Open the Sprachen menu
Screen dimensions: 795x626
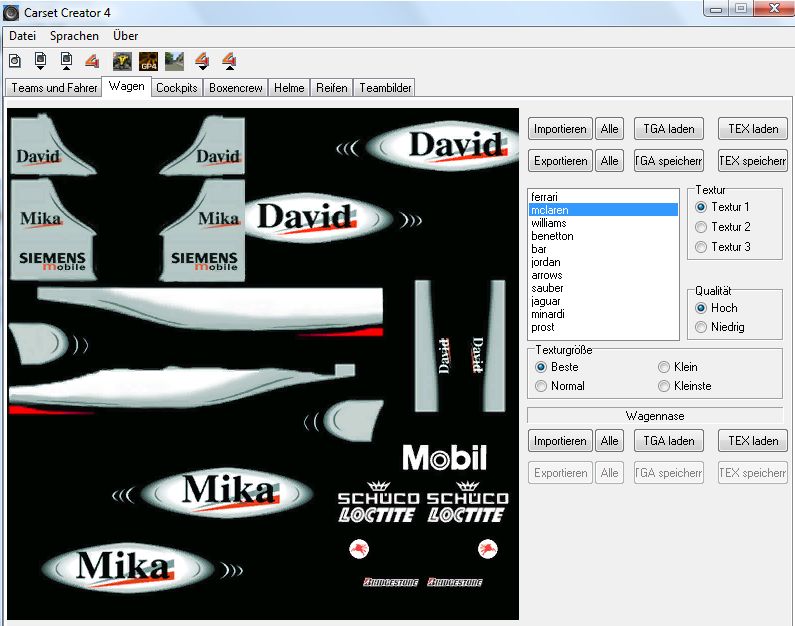click(x=74, y=35)
